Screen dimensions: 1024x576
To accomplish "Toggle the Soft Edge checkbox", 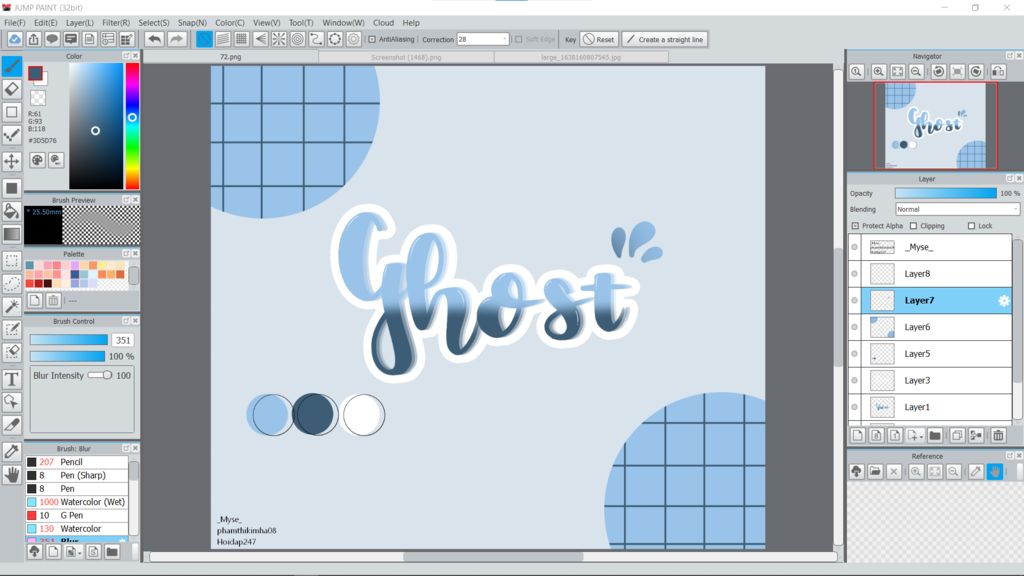I will point(519,39).
